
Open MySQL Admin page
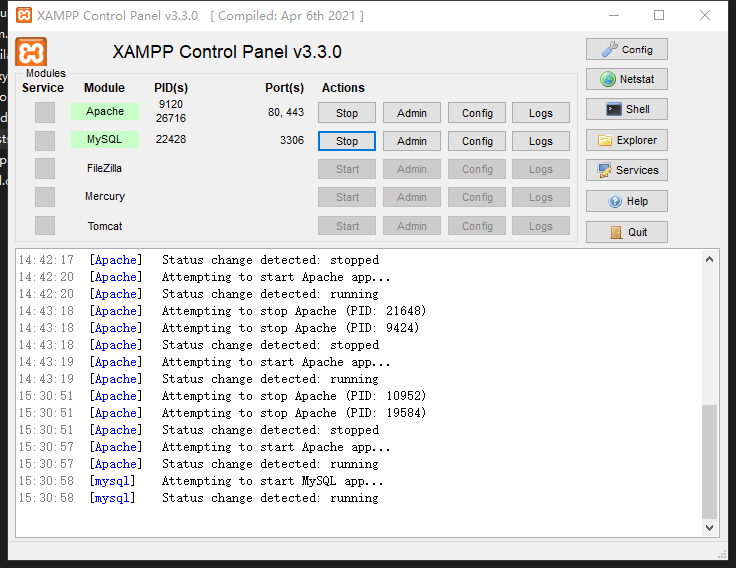click(412, 141)
